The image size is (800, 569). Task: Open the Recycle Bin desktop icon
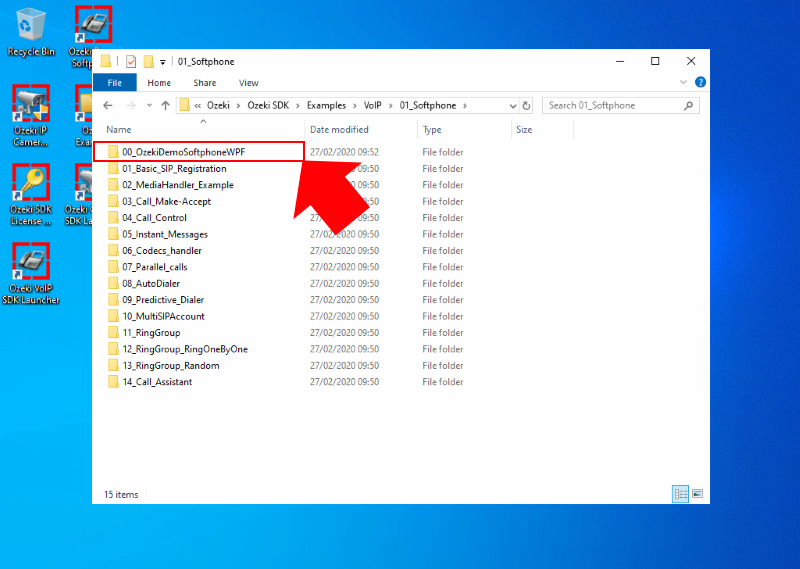[x=31, y=32]
